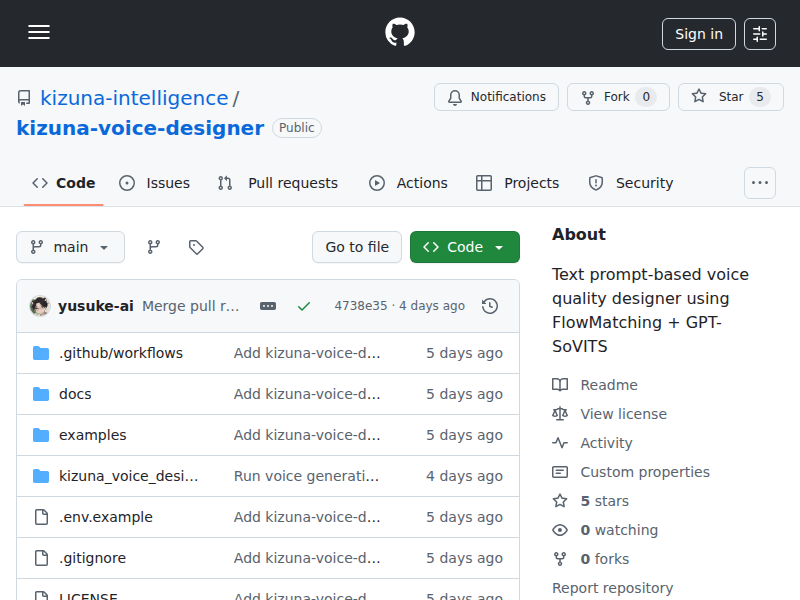Screen dimensions: 800x600
Task: Open the hamburger navigation menu
Action: click(x=39, y=31)
